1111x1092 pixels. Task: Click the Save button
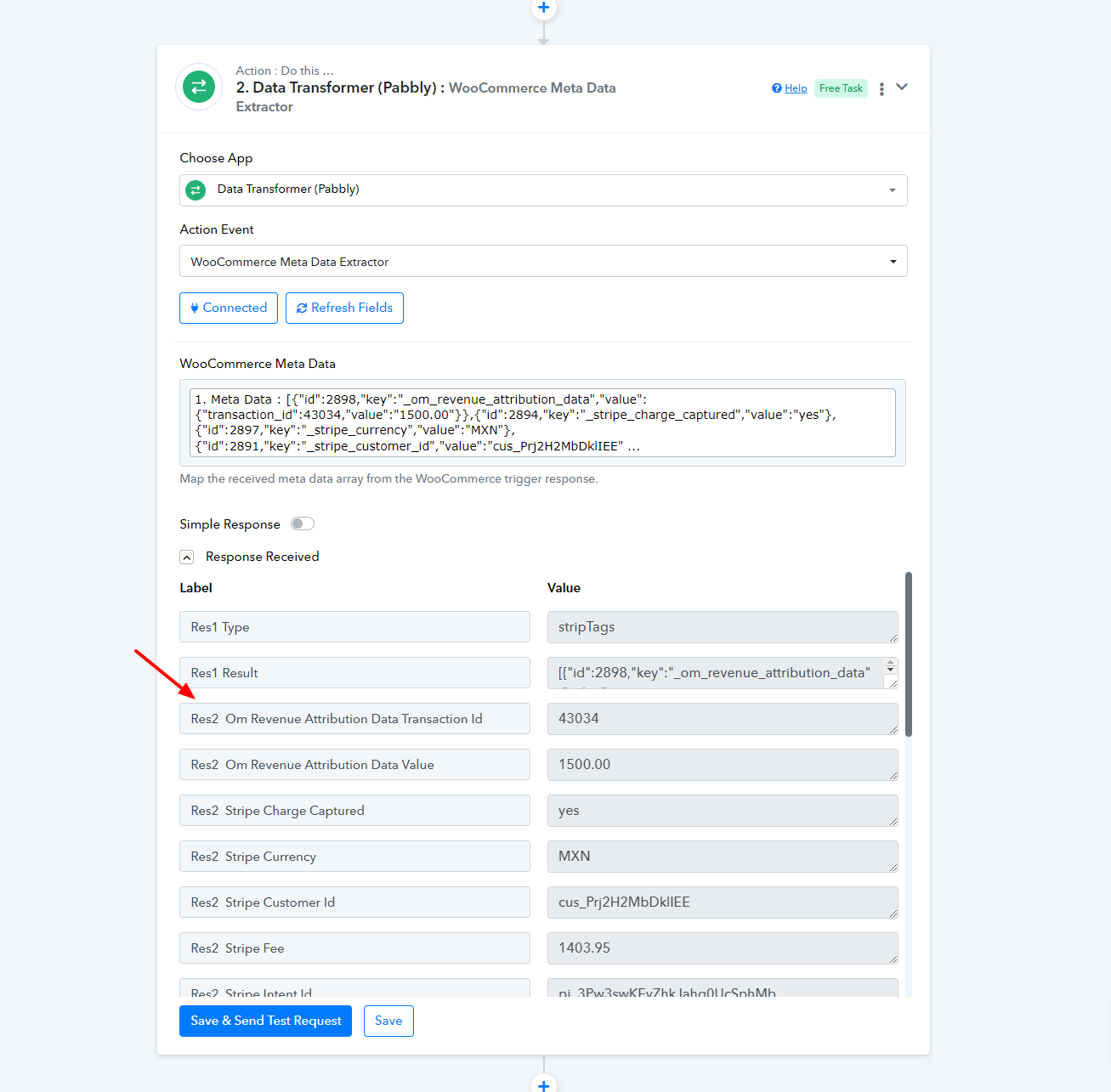tap(388, 1021)
